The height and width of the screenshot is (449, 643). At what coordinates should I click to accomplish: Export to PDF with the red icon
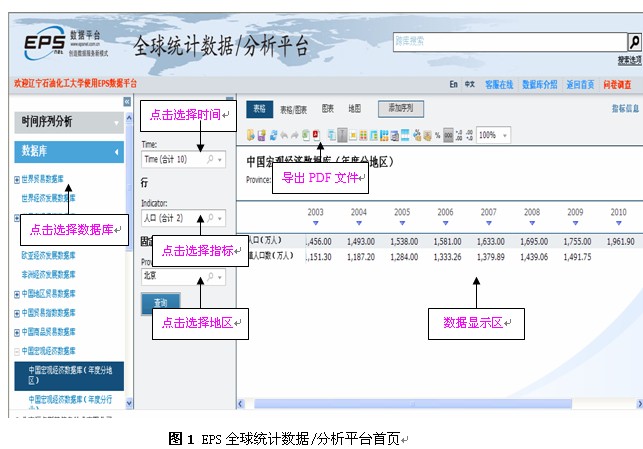coord(317,135)
